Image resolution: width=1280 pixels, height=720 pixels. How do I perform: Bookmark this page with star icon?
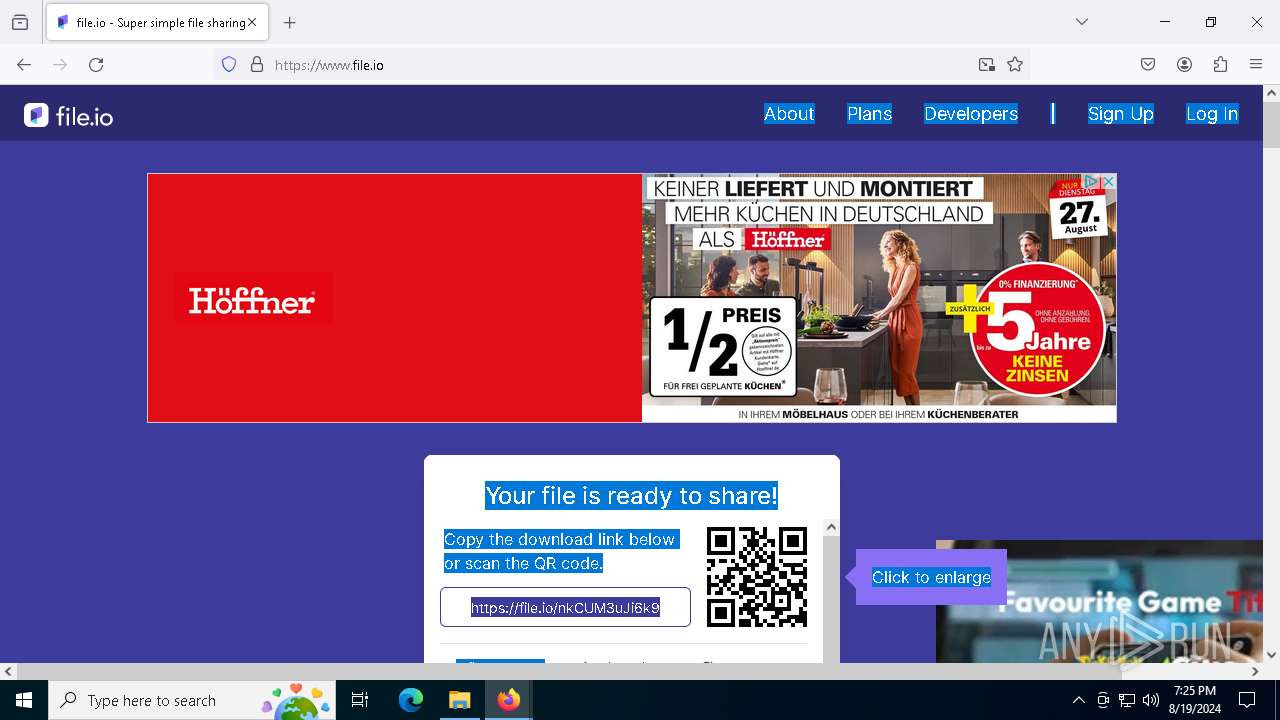pos(1015,65)
